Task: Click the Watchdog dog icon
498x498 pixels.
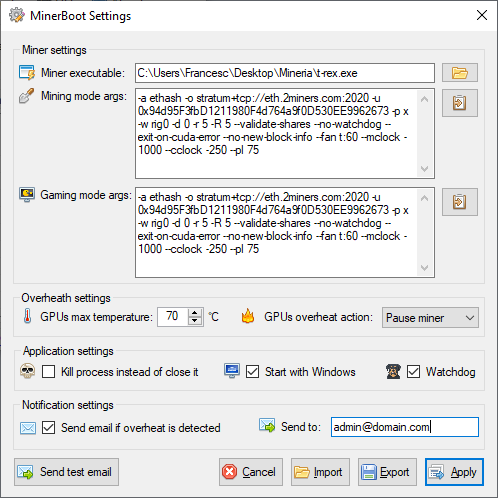Action: [393, 371]
